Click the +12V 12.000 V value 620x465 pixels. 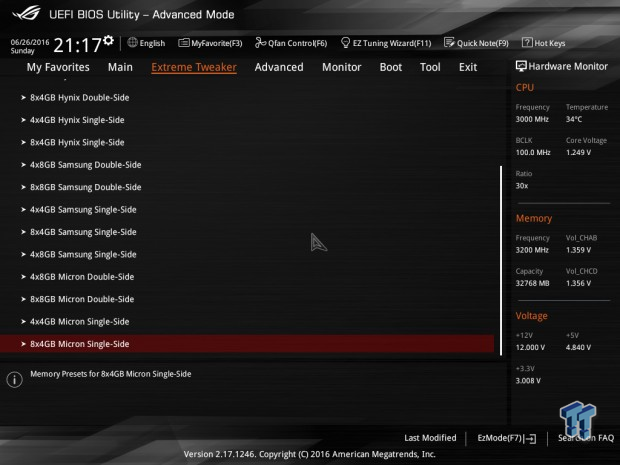[530, 347]
